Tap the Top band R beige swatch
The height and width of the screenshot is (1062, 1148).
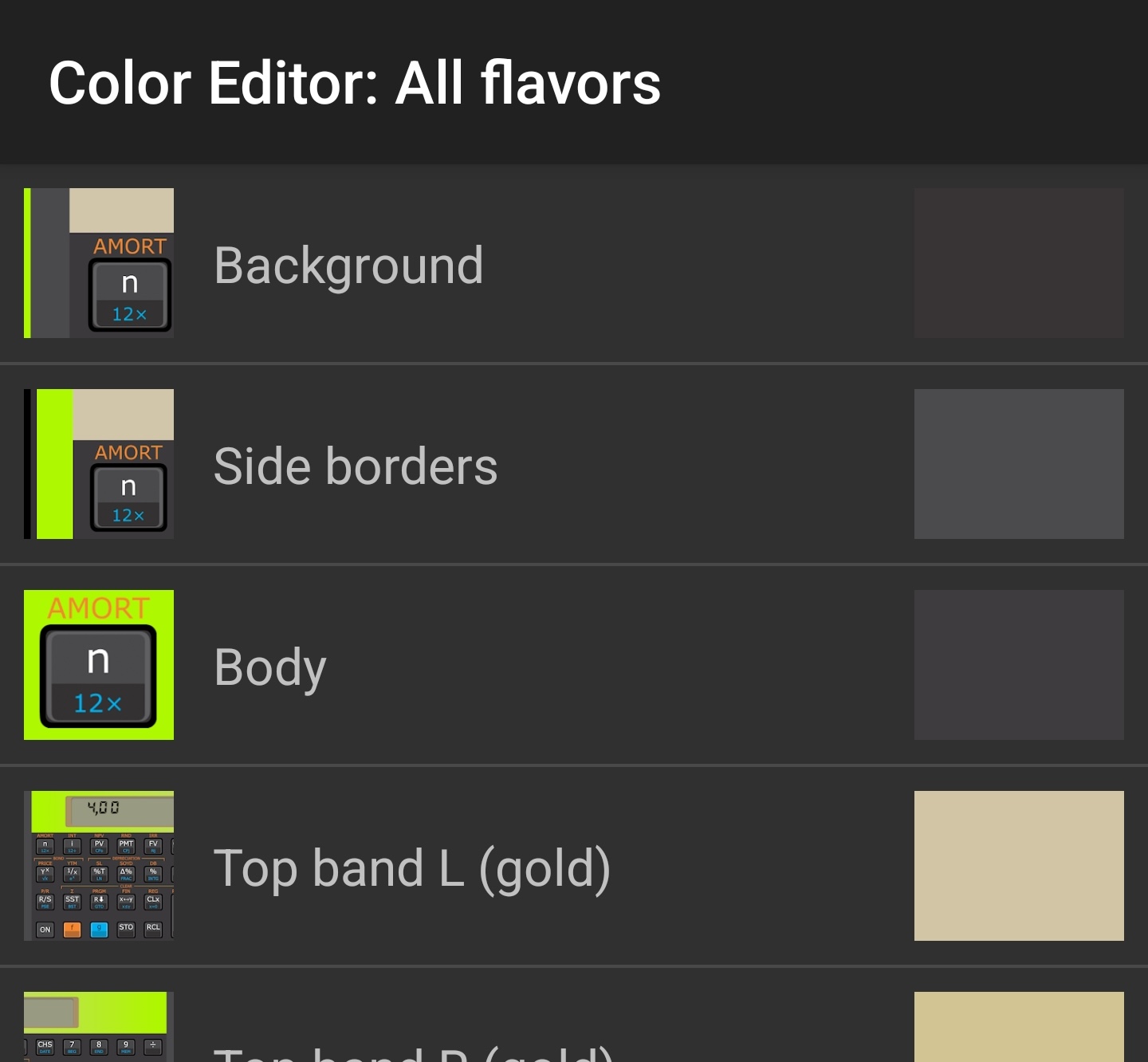coord(1019,1027)
